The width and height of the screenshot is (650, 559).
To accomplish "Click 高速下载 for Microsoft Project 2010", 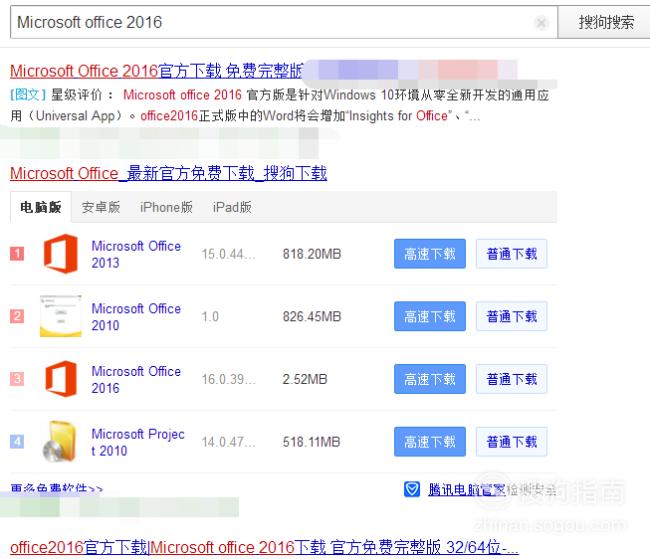I will (430, 442).
